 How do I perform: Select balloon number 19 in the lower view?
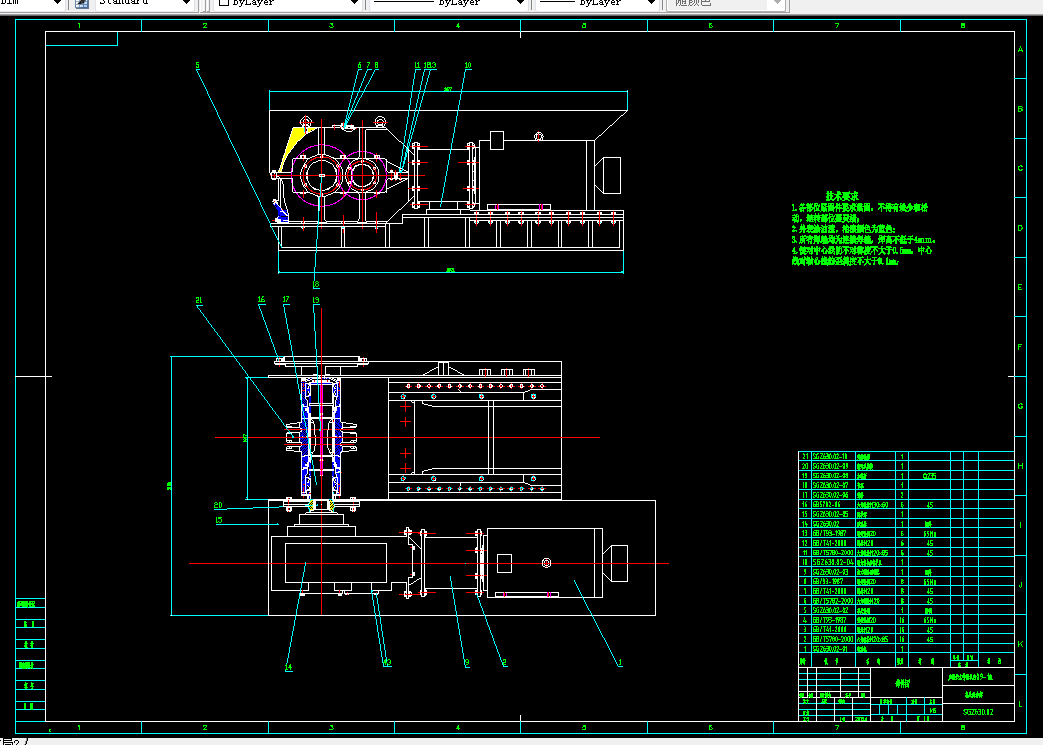coord(316,300)
